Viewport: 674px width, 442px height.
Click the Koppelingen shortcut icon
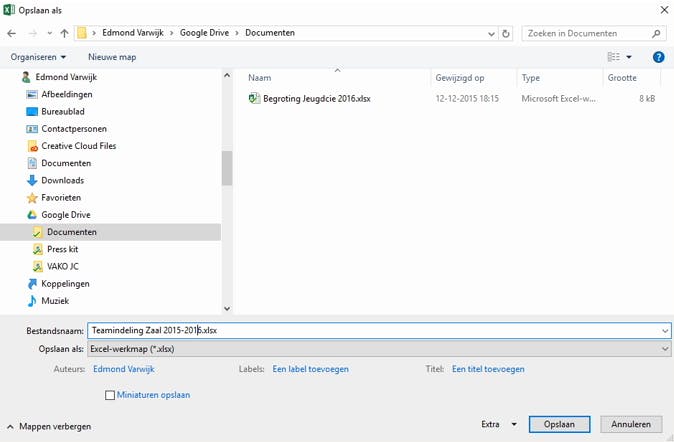(x=32, y=284)
